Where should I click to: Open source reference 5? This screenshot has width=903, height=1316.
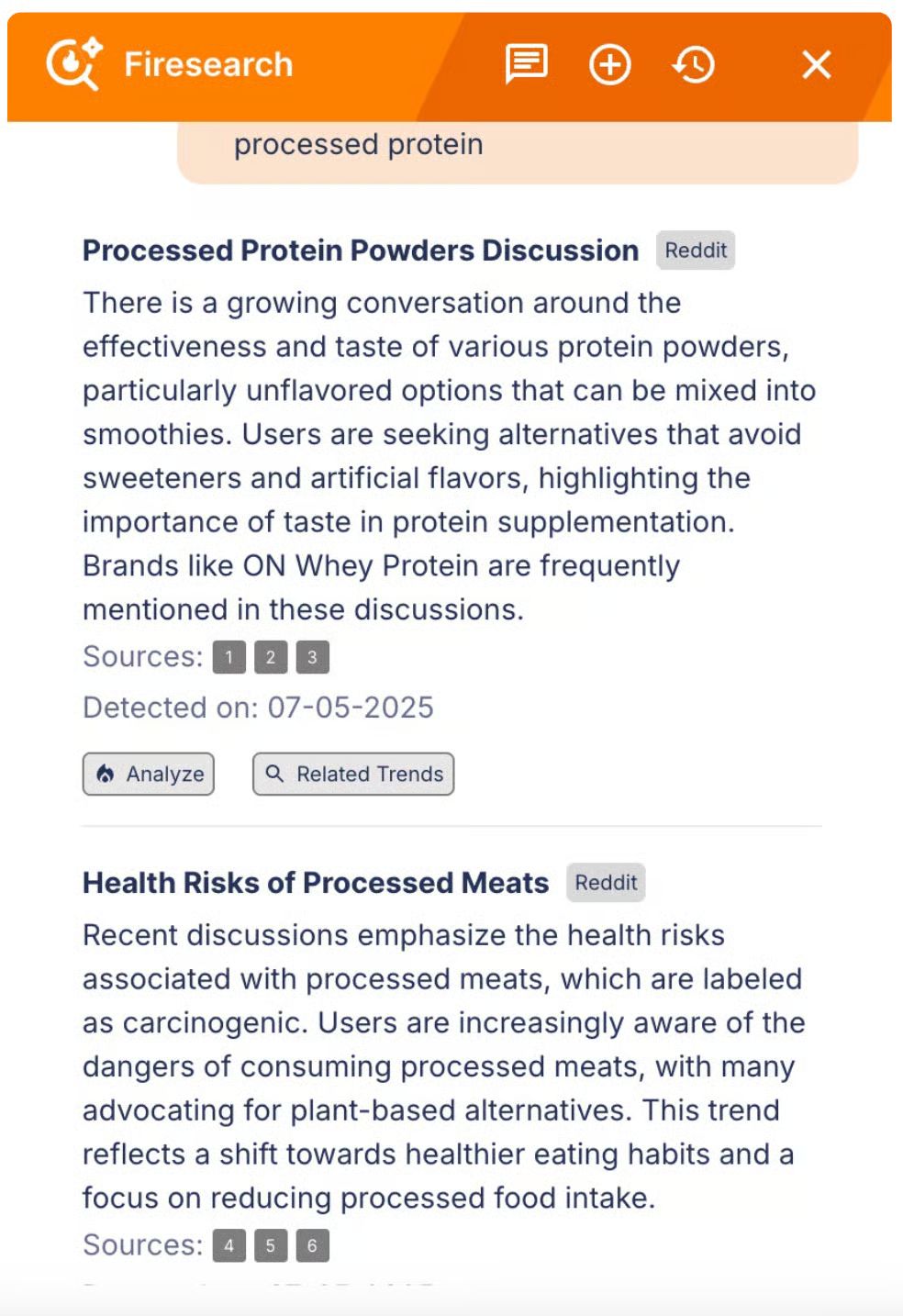[x=271, y=1245]
